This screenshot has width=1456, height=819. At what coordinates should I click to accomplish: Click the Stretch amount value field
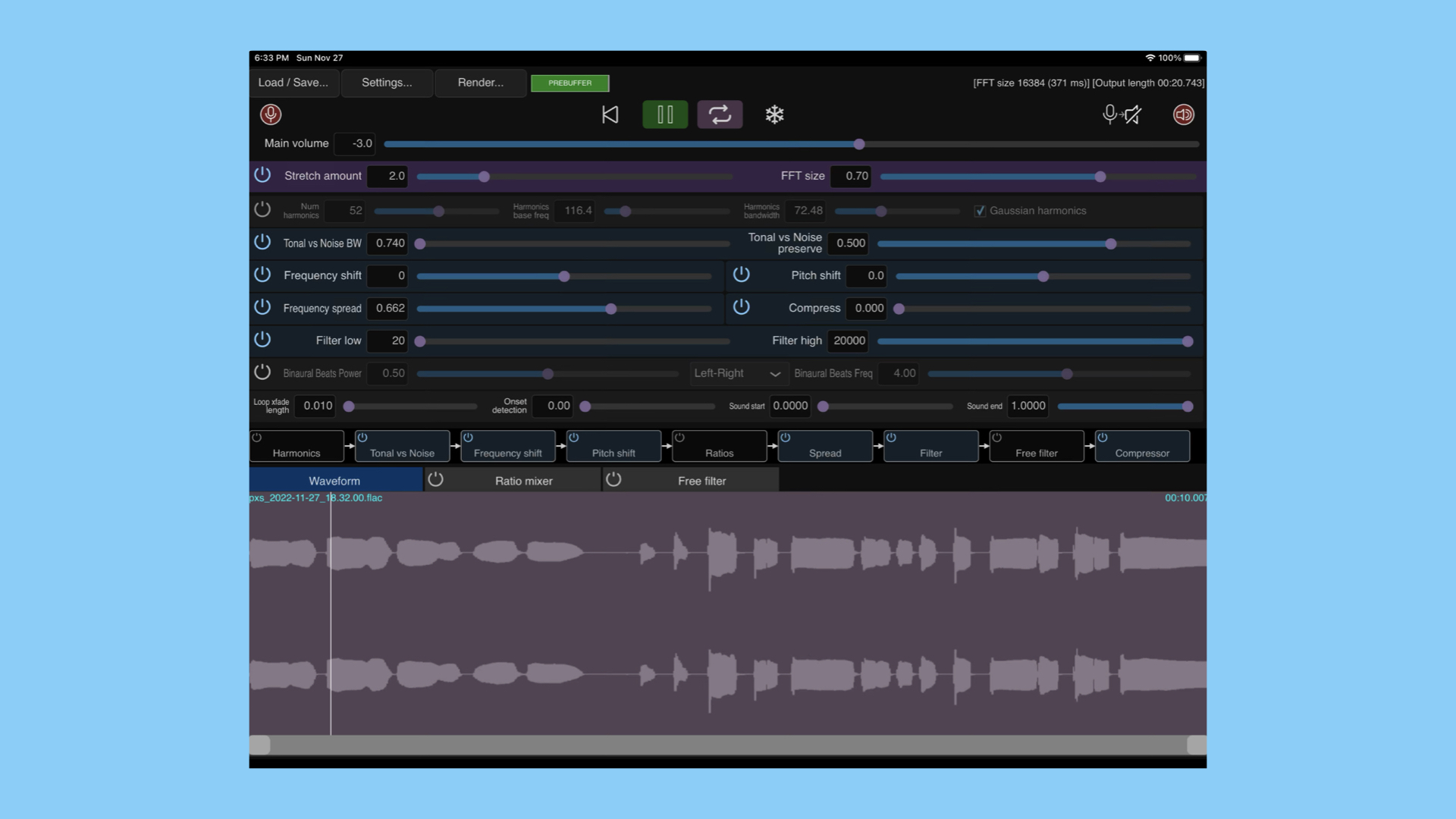pyautogui.click(x=388, y=176)
